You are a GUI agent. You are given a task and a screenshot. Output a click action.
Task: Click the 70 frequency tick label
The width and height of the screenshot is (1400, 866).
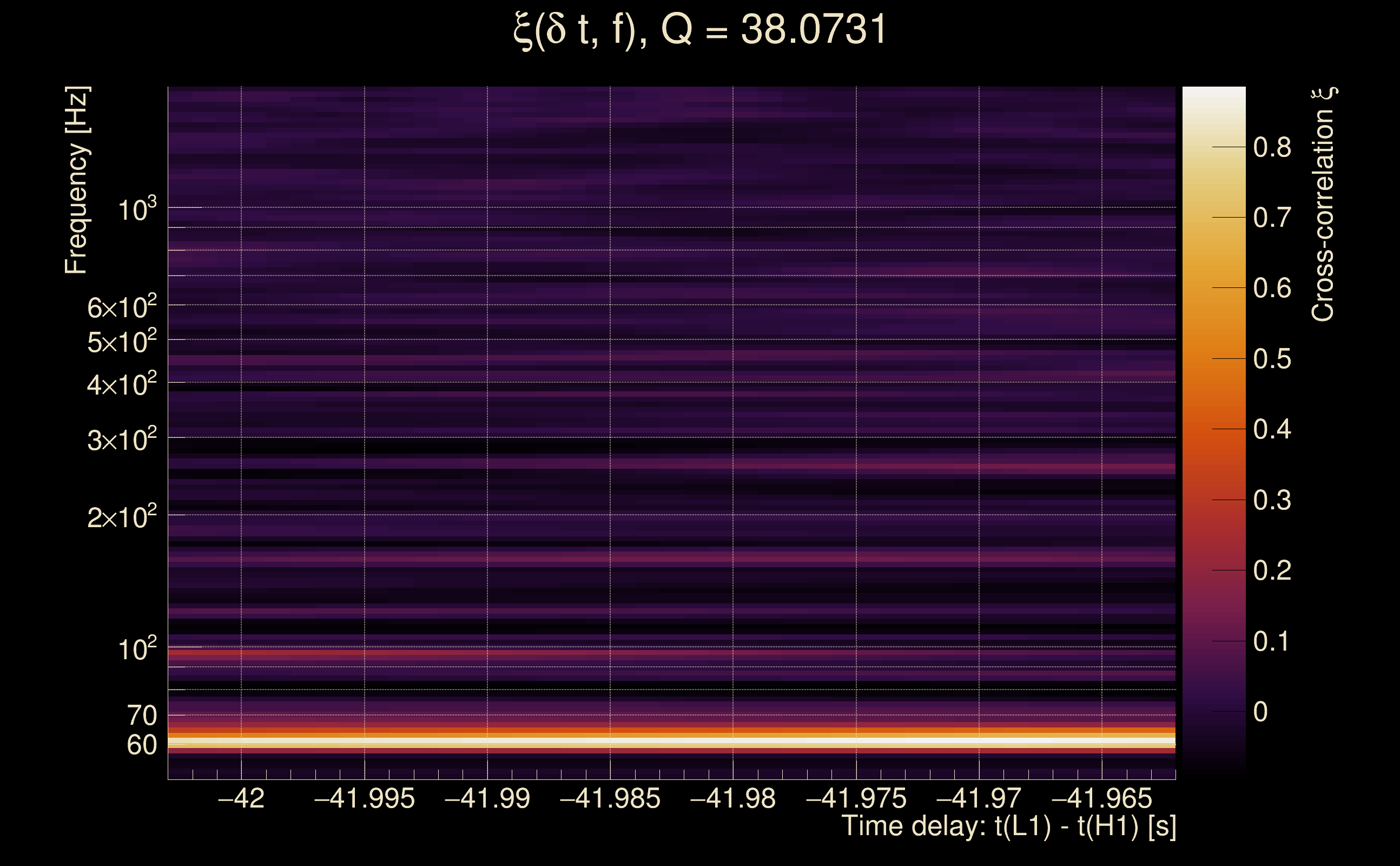click(141, 716)
